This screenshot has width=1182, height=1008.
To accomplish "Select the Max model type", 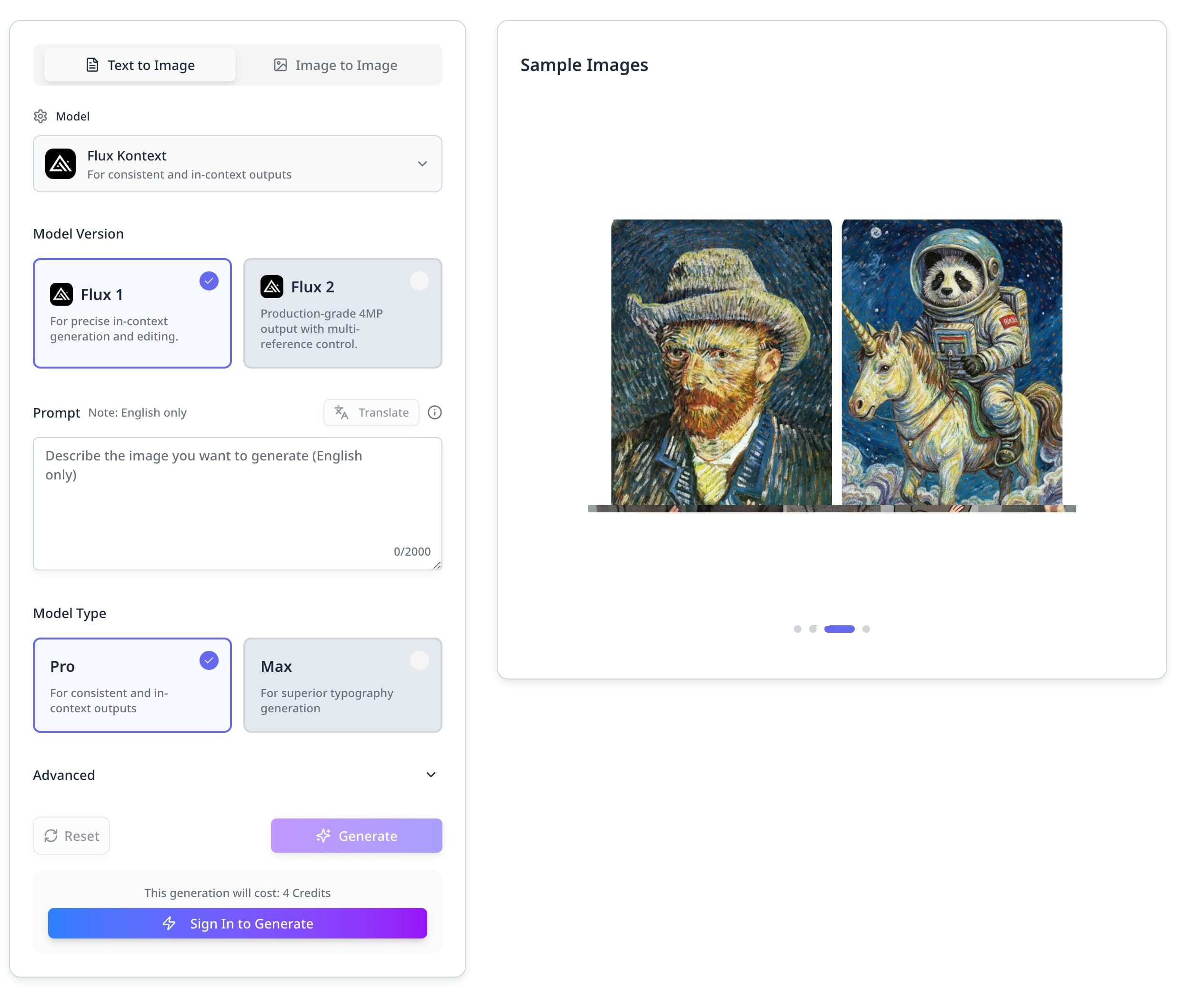I will tap(342, 685).
